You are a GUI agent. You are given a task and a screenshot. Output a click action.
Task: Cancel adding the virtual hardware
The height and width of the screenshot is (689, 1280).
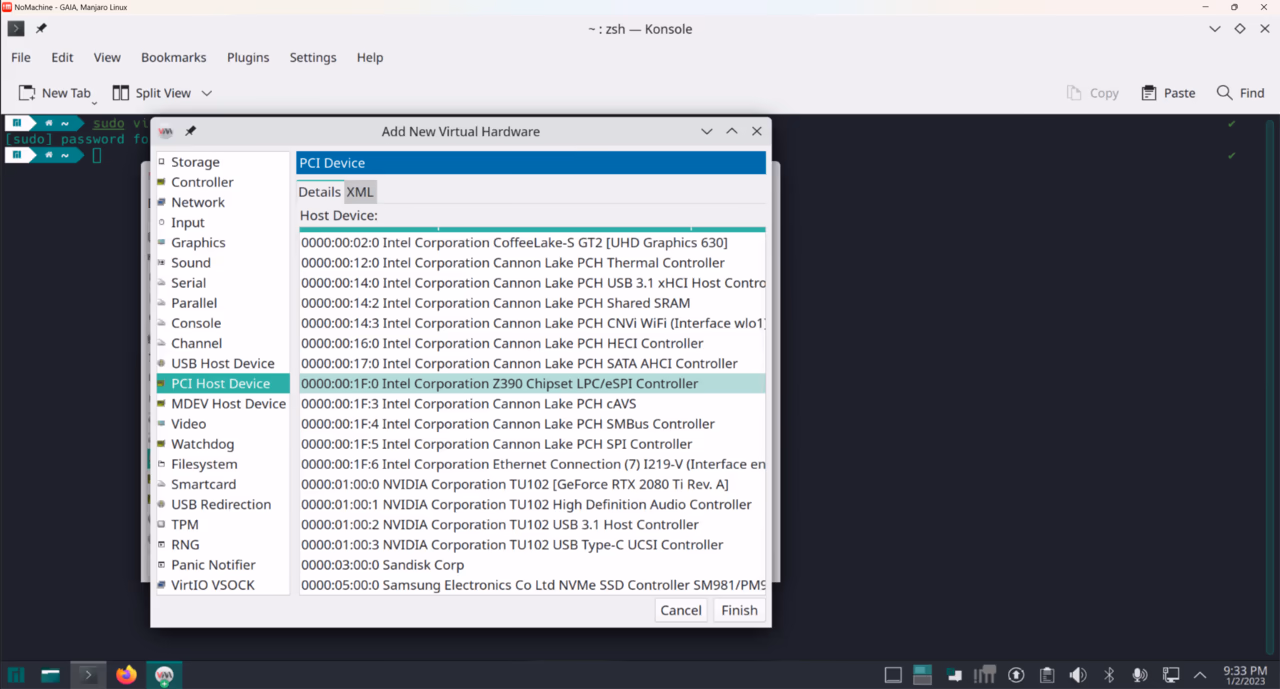[x=680, y=610]
